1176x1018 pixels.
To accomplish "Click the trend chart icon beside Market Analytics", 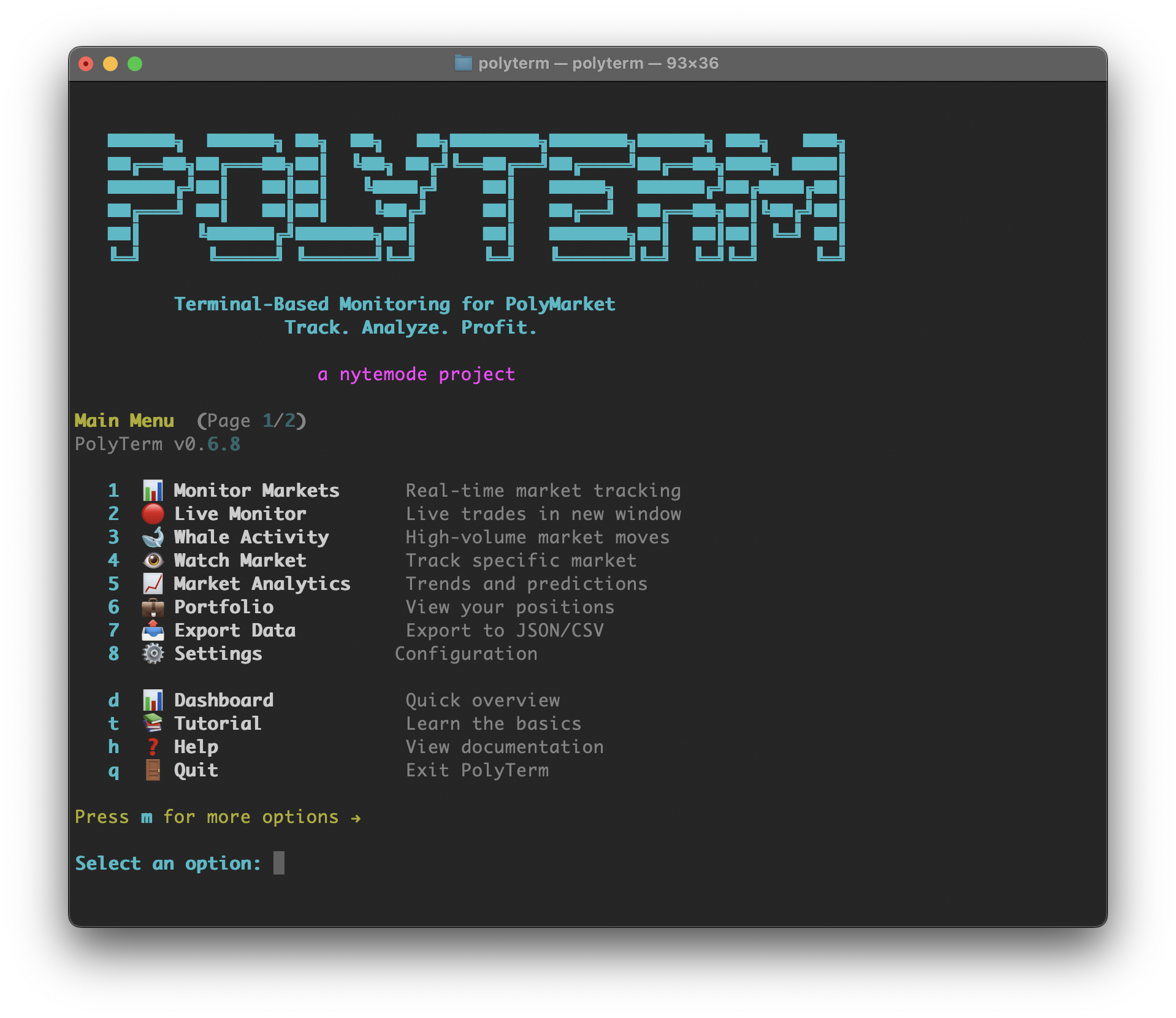I will [x=153, y=584].
